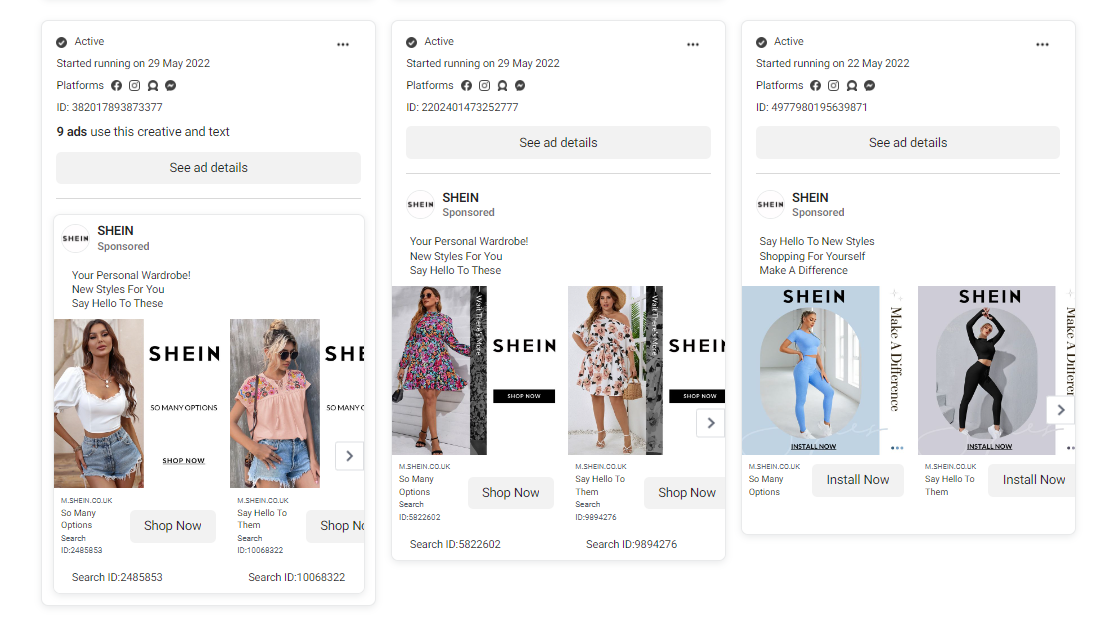Image resolution: width=1110 pixels, height=622 pixels.
Task: Open the options menu on the 22 May 2022 ad
Action: pos(1043,45)
